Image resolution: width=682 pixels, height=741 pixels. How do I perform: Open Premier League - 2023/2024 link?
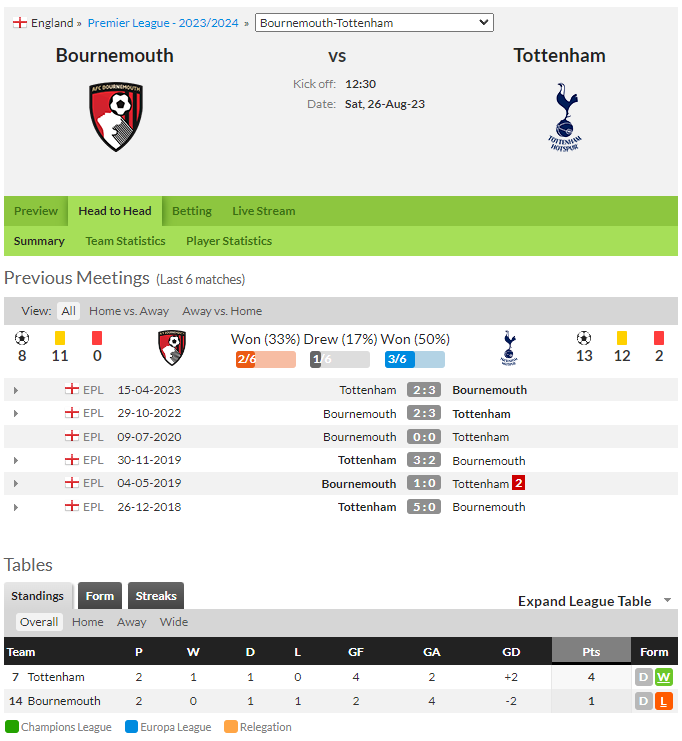tap(163, 23)
